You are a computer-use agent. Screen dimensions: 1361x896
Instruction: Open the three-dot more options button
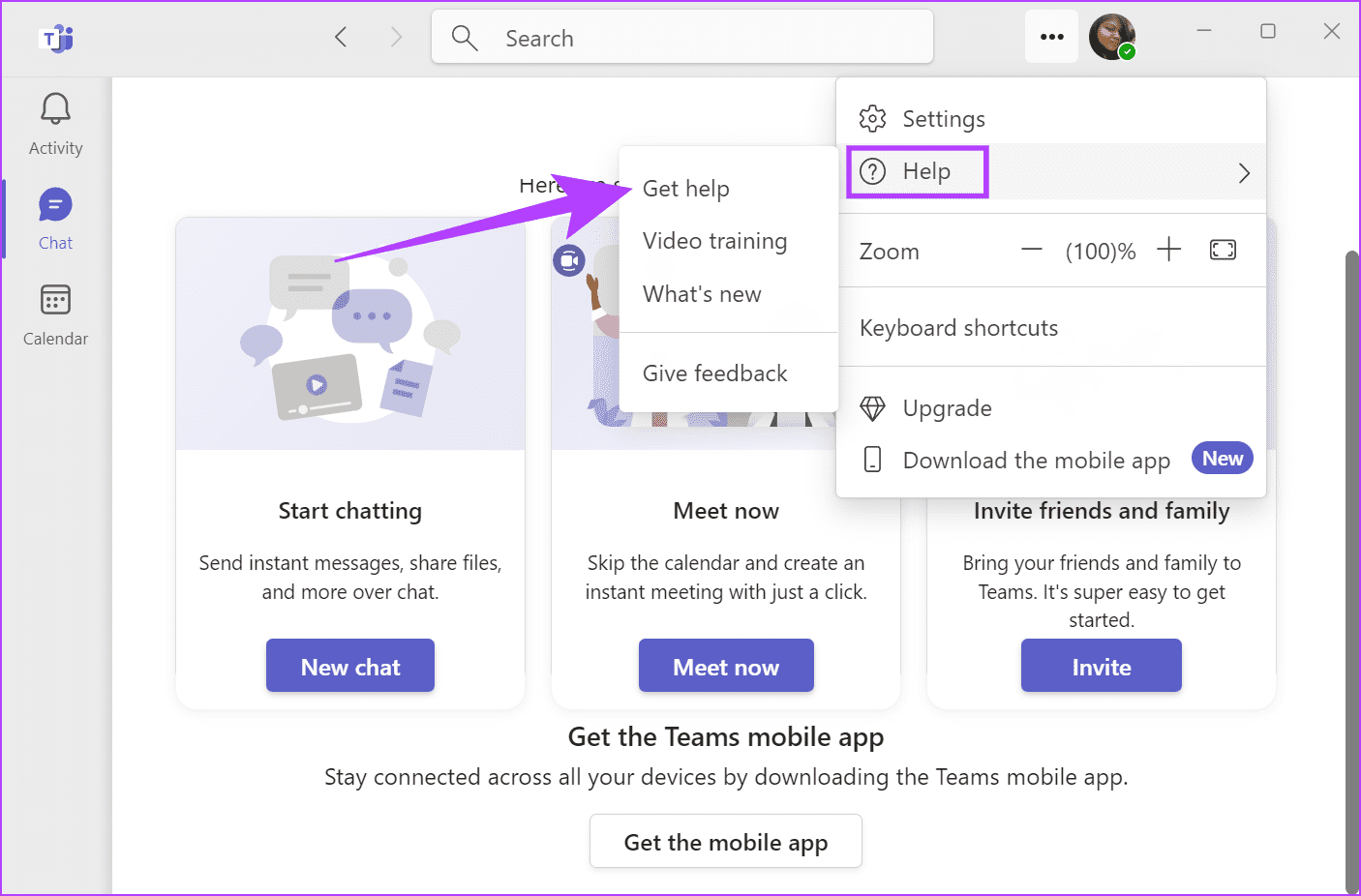coord(1052,37)
